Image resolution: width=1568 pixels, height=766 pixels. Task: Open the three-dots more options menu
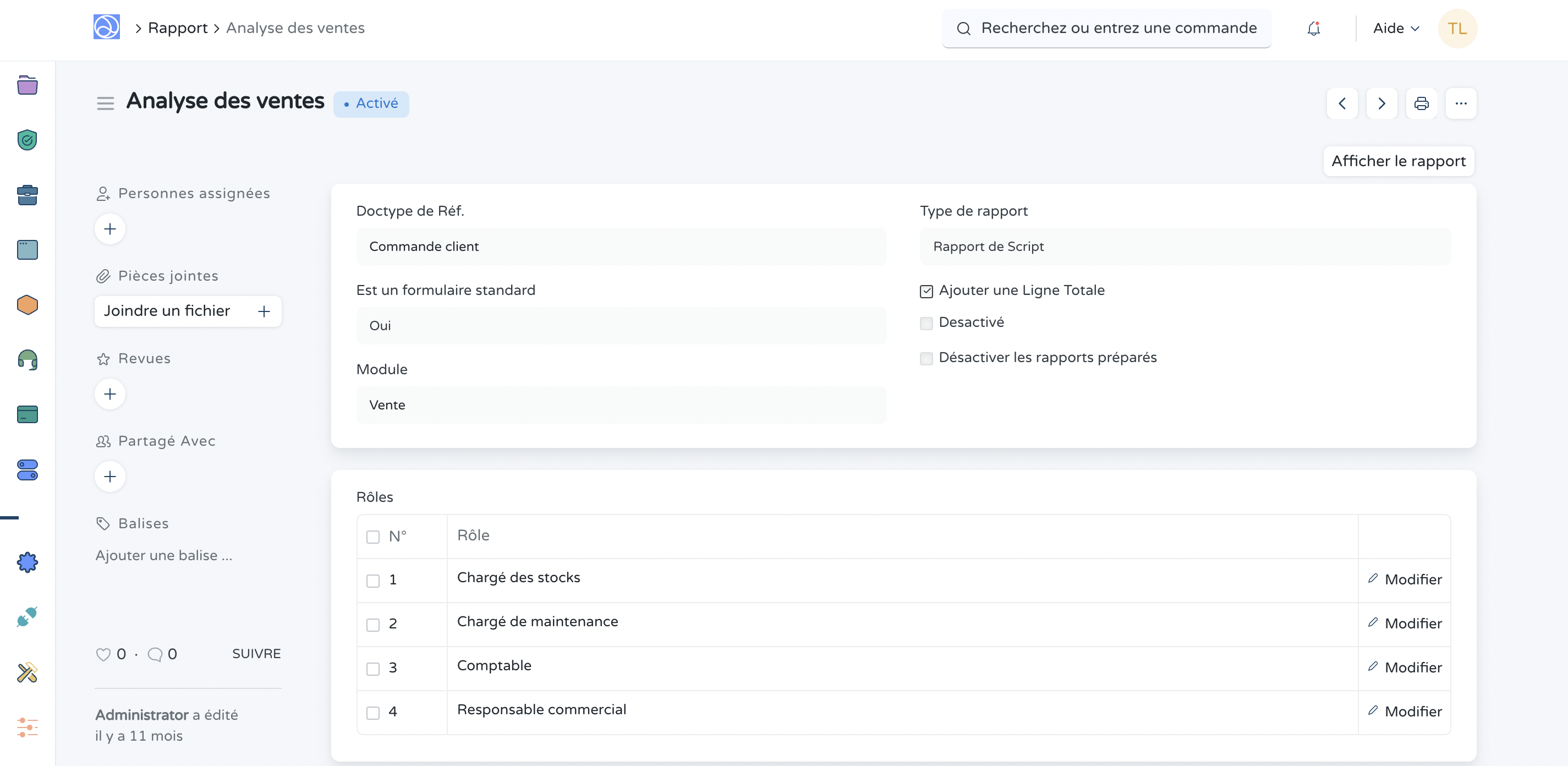(x=1461, y=103)
